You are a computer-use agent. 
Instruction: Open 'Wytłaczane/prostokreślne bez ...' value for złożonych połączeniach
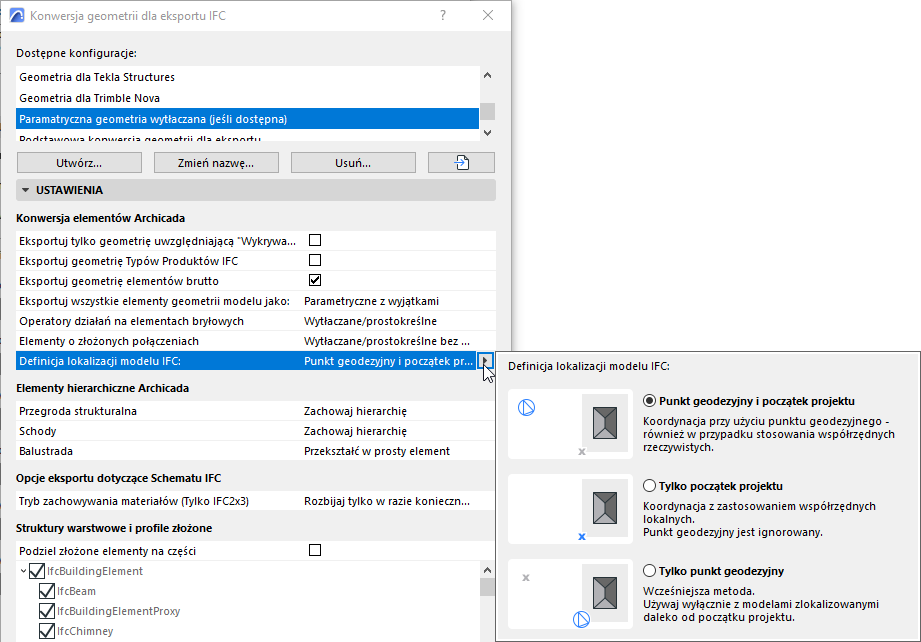pyautogui.click(x=386, y=341)
